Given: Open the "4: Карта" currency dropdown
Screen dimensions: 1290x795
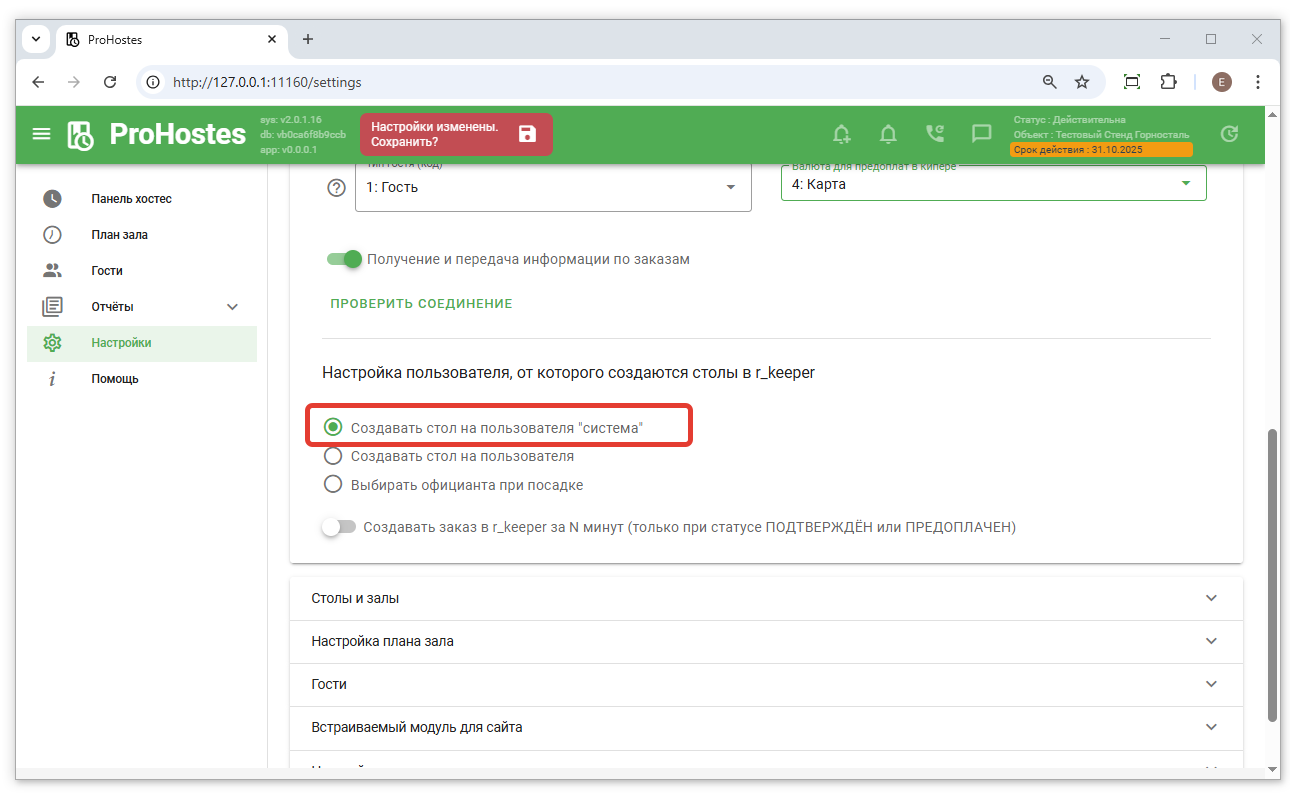Looking at the screenshot, I should (992, 184).
